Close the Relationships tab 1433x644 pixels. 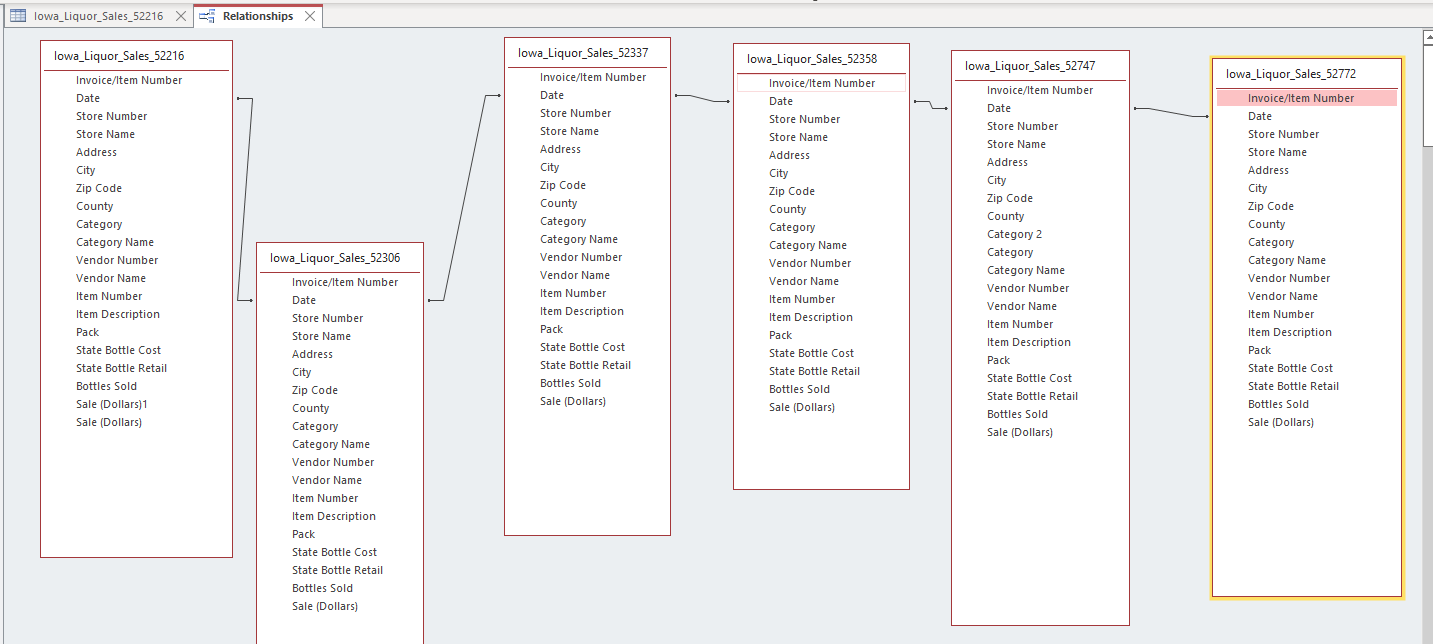click(x=310, y=17)
